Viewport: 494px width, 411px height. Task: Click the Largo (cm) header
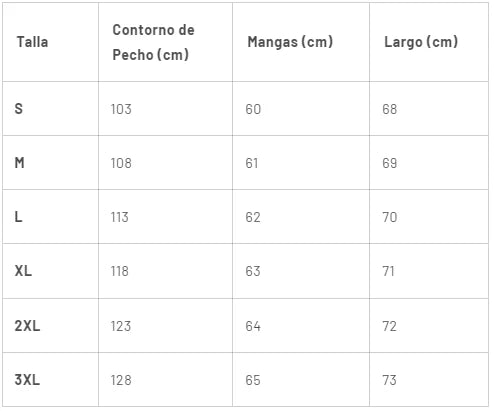(x=421, y=42)
